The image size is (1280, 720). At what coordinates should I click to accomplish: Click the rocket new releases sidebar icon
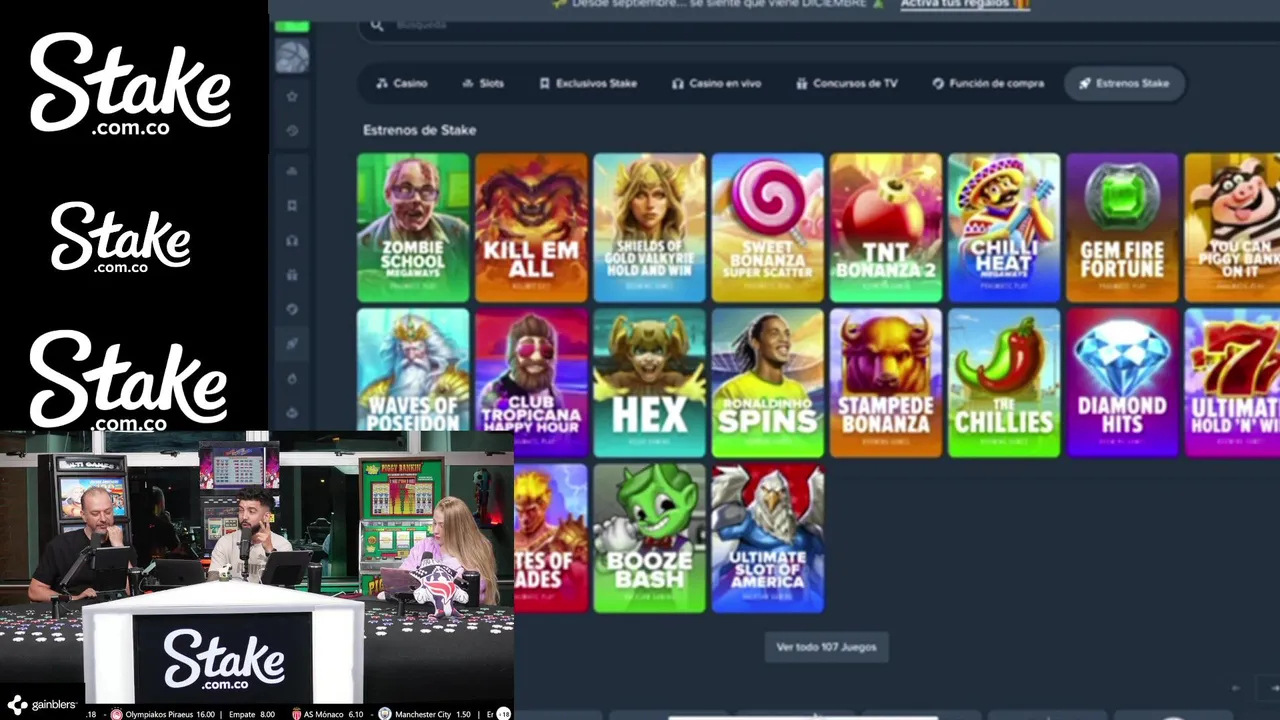292,343
